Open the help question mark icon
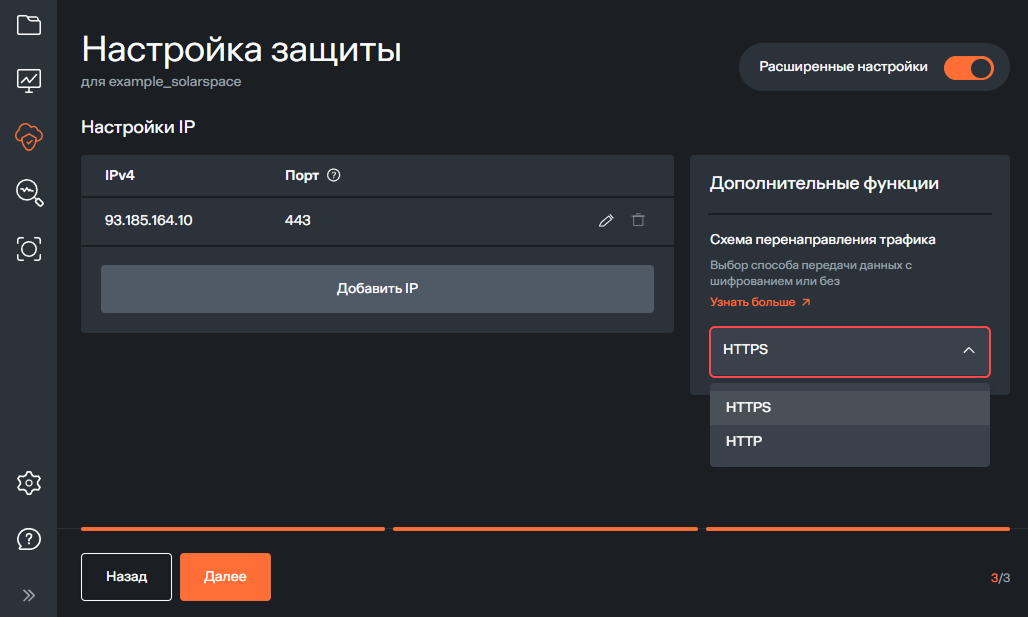The width and height of the screenshot is (1028, 617). 29,539
